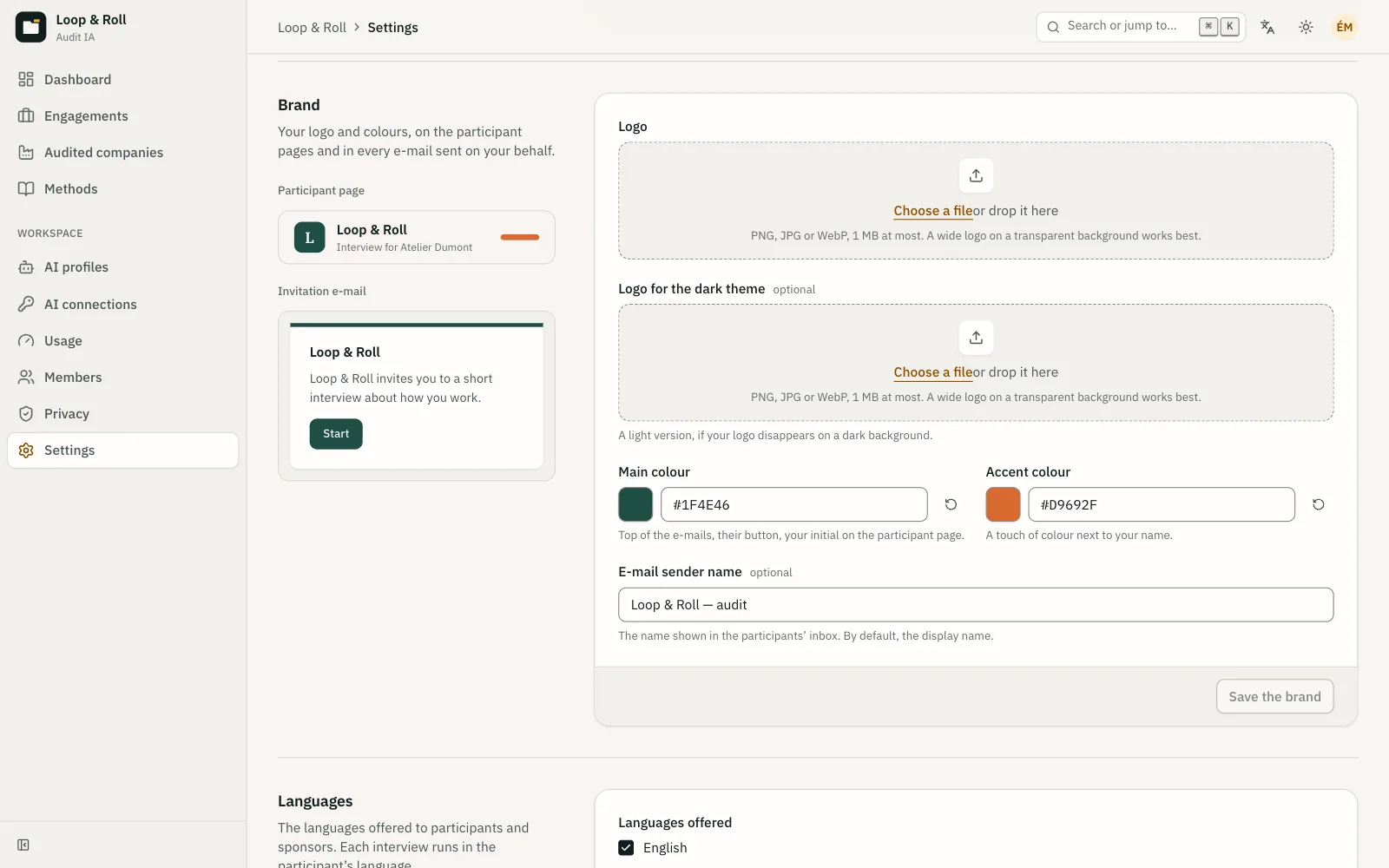The image size is (1389, 868).
Task: Open the Engagements page
Action: (x=122, y=116)
